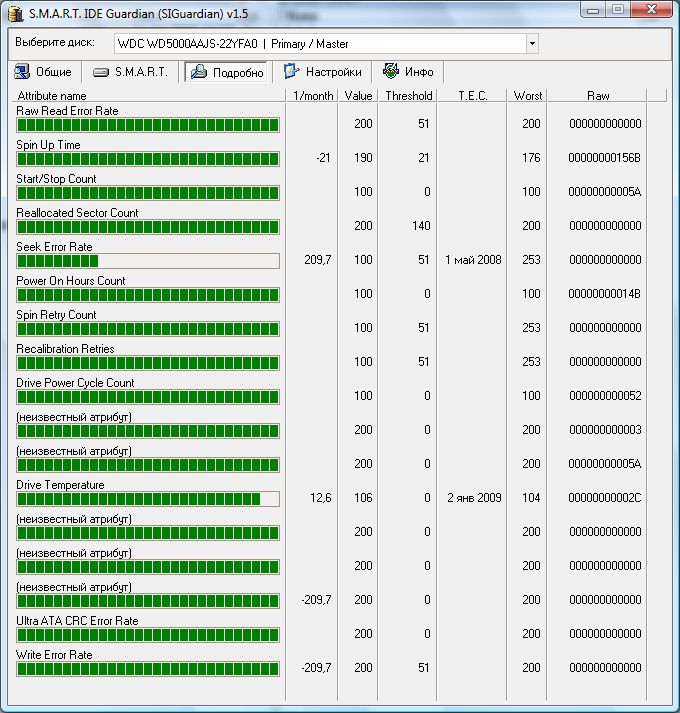Click the Подробно tab icon

[197, 72]
